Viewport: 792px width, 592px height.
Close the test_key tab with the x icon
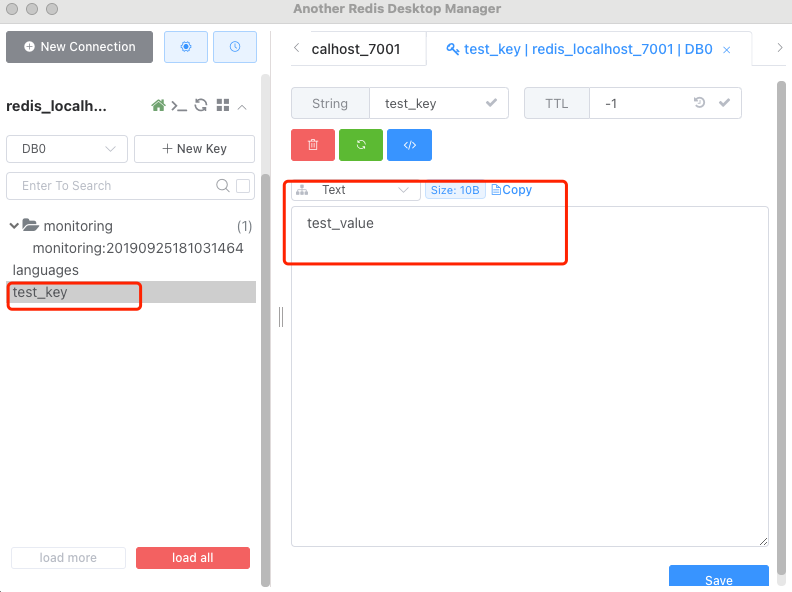pyautogui.click(x=727, y=50)
